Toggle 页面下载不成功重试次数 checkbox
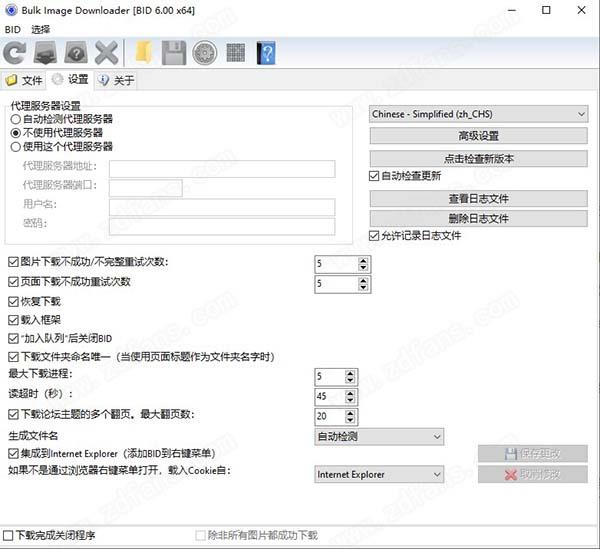 click(13, 282)
